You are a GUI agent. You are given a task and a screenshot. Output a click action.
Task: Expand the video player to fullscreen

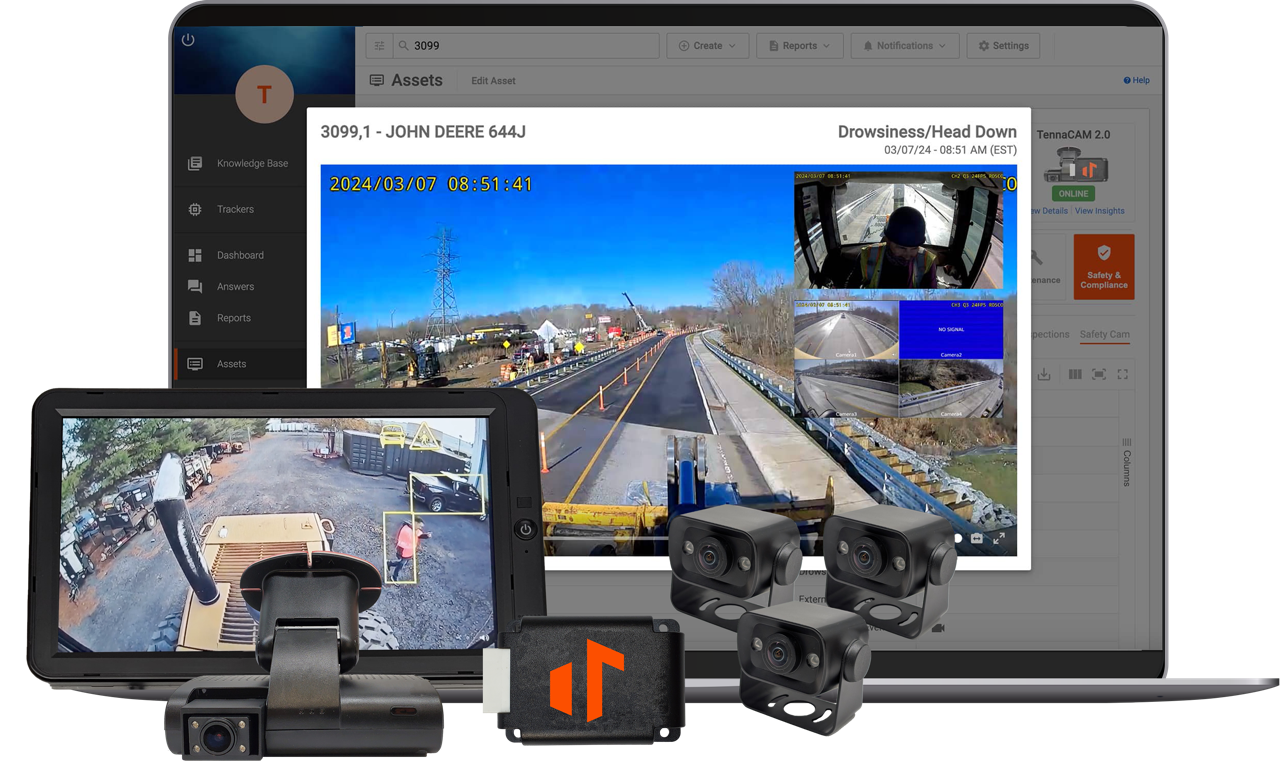pos(998,538)
